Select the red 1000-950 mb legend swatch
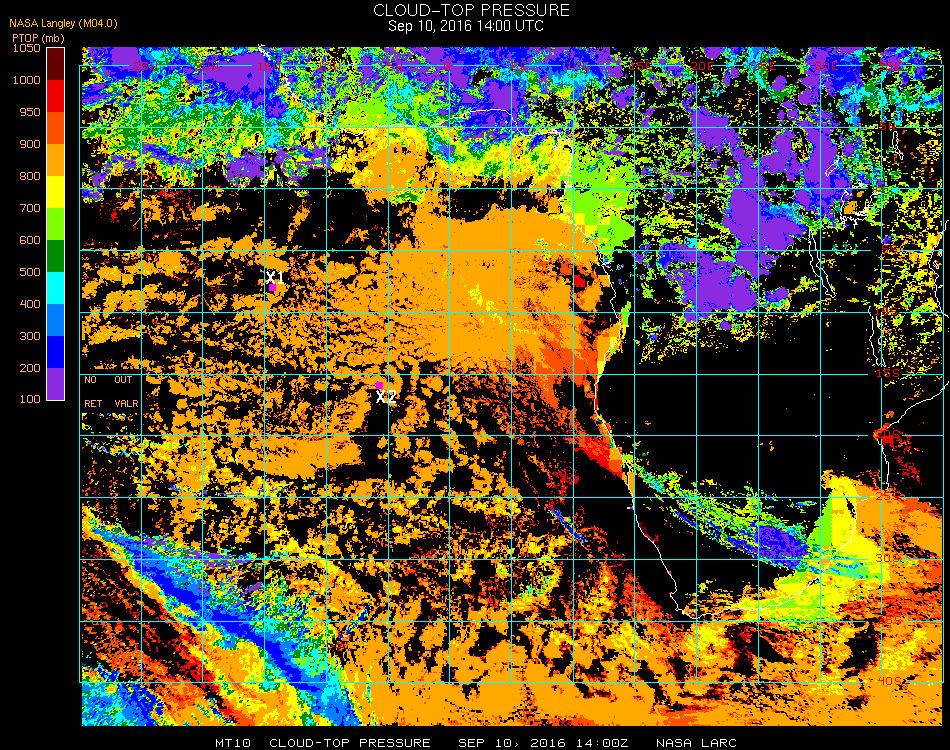 pyautogui.click(x=56, y=96)
